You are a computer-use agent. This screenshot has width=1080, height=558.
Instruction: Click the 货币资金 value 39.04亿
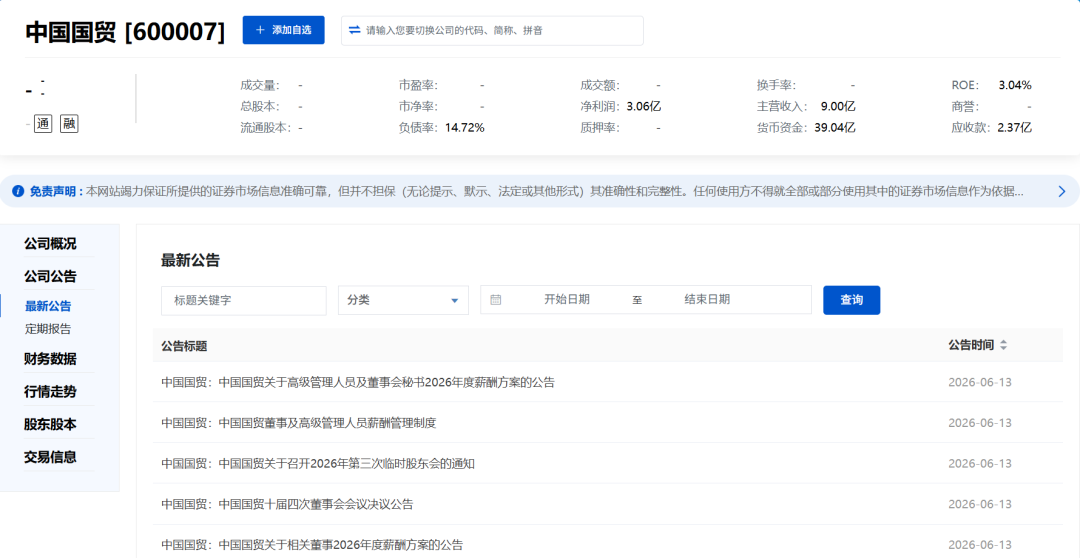834,127
